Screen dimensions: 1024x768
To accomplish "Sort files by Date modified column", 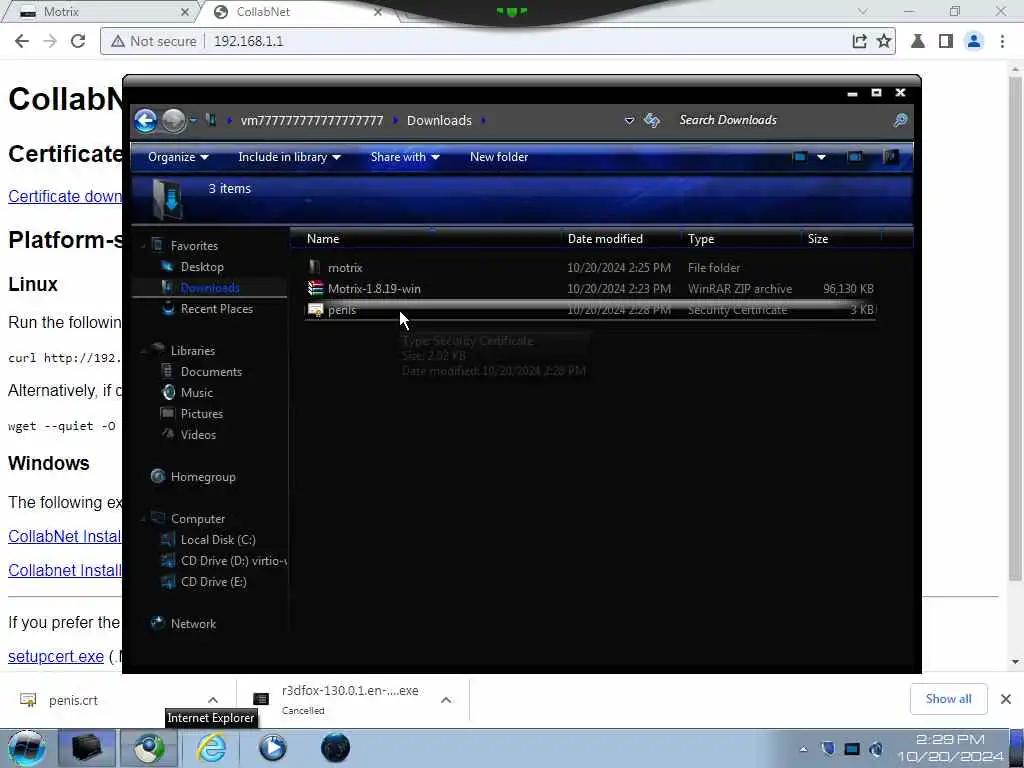I will [x=605, y=238].
